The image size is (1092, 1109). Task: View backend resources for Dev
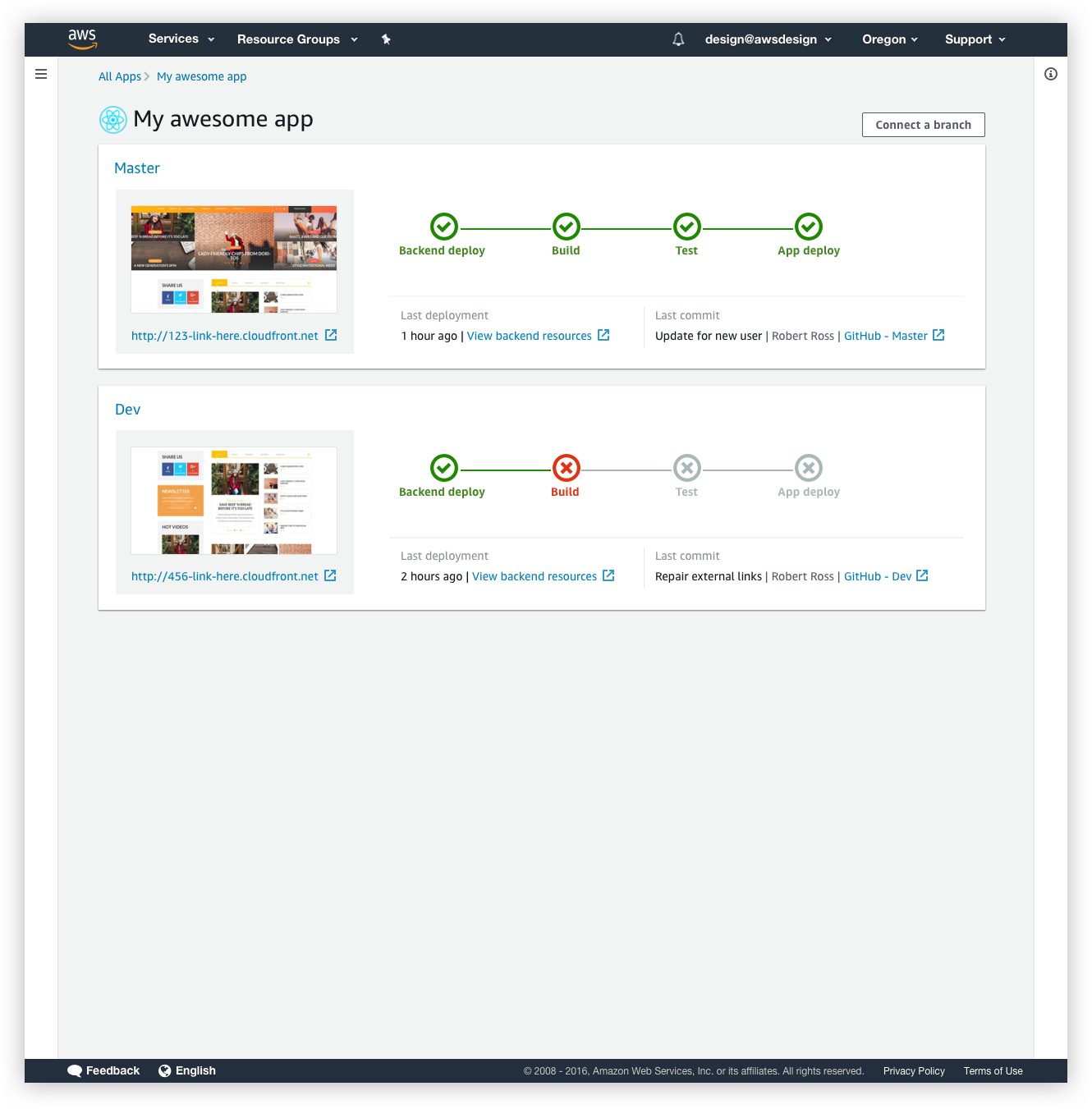pos(535,576)
